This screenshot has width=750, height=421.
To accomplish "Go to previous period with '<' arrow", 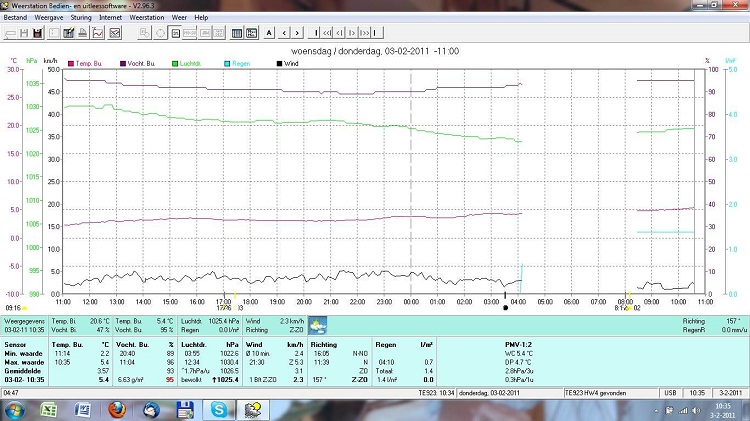I will pos(286,32).
